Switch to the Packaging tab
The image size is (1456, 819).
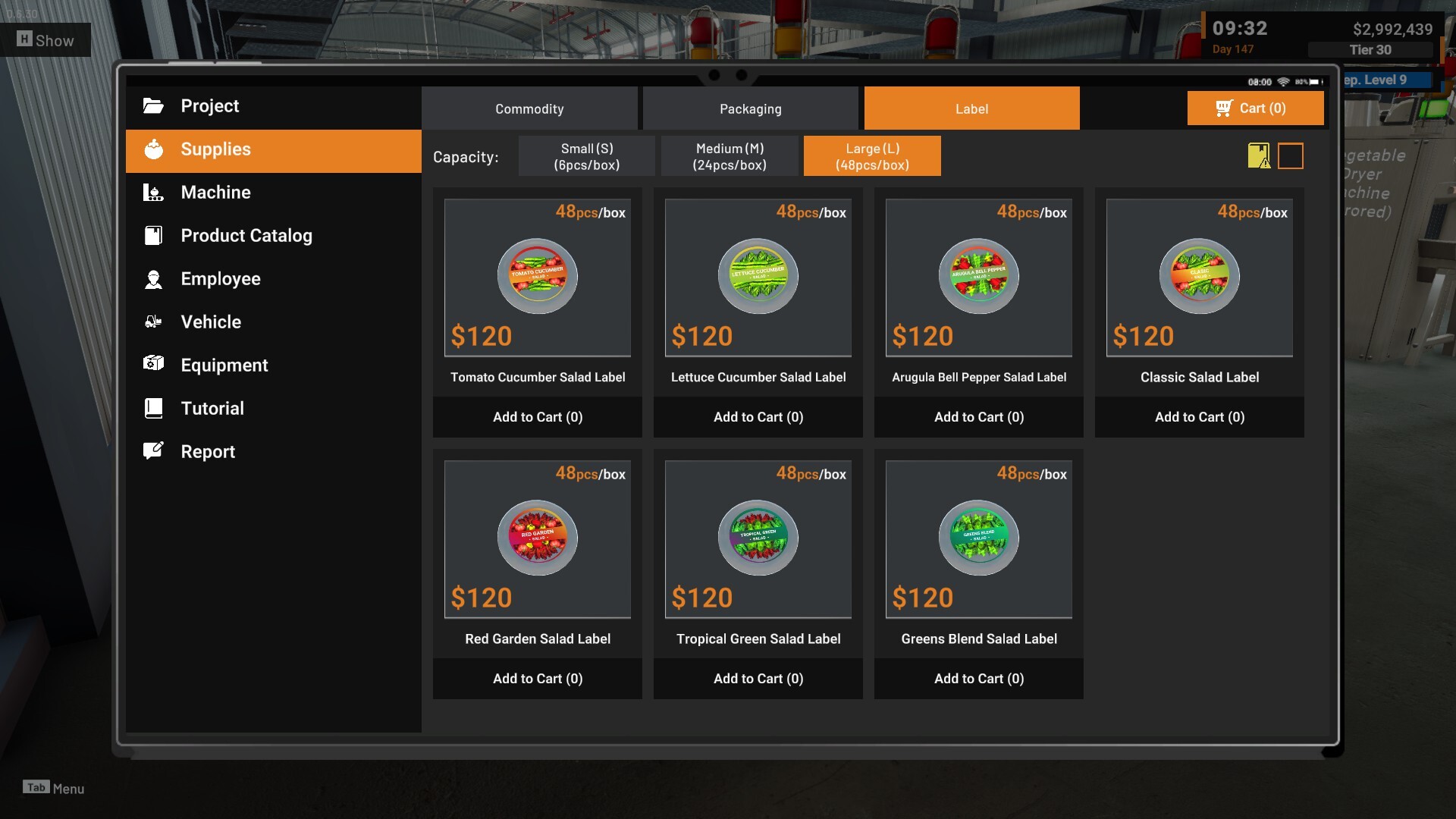[x=751, y=108]
